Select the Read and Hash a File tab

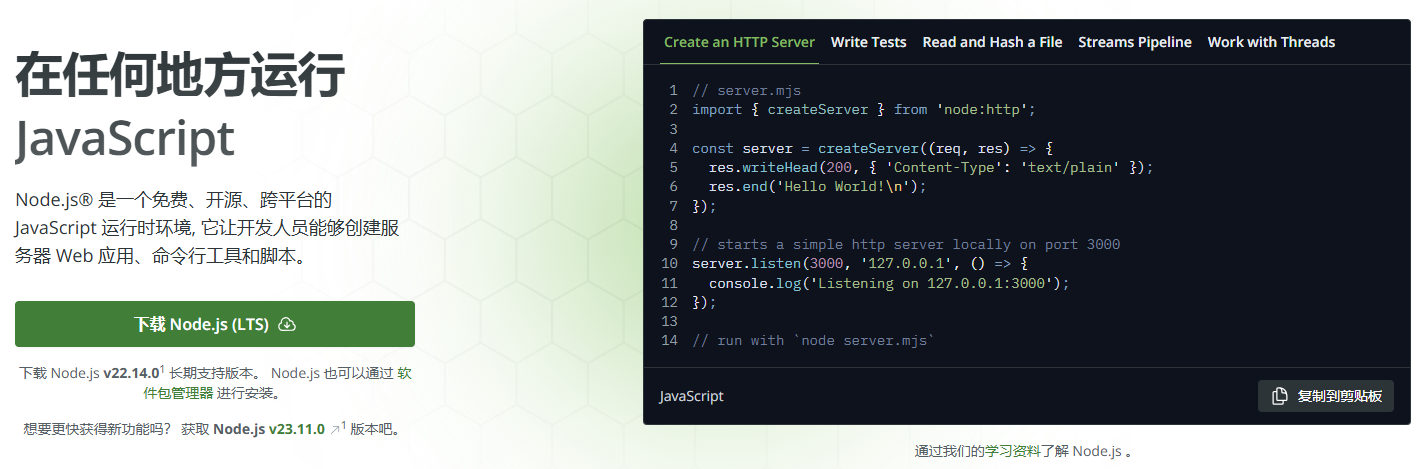point(992,42)
